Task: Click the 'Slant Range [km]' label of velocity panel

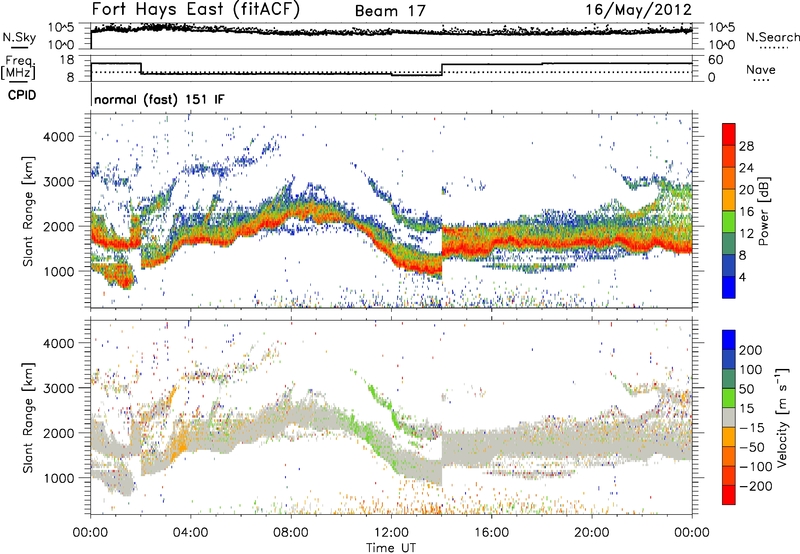Action: (x=28, y=418)
